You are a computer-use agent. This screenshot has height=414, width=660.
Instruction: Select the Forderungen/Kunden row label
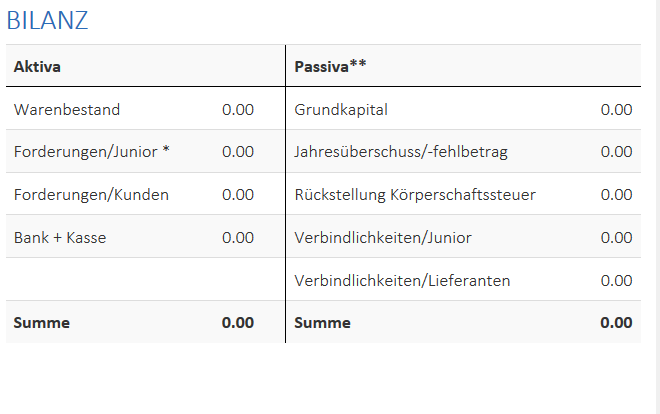coord(91,194)
